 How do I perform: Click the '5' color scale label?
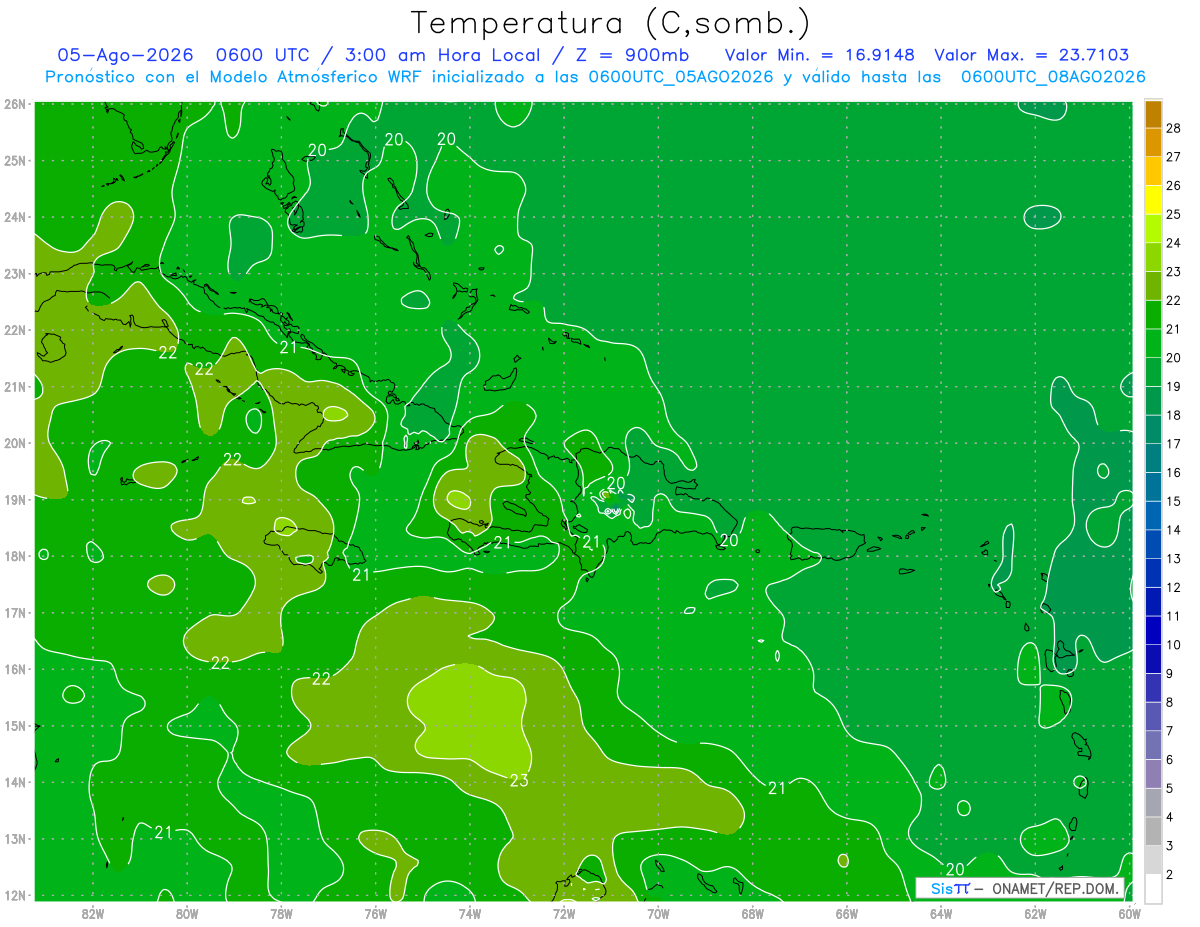(1171, 789)
